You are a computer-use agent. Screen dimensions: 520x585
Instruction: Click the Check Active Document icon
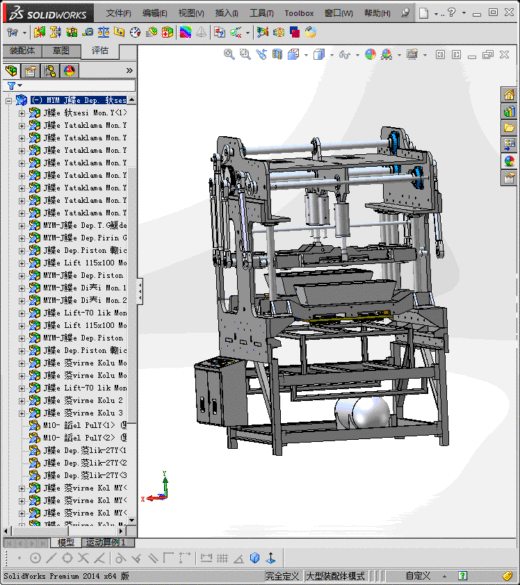point(236,32)
